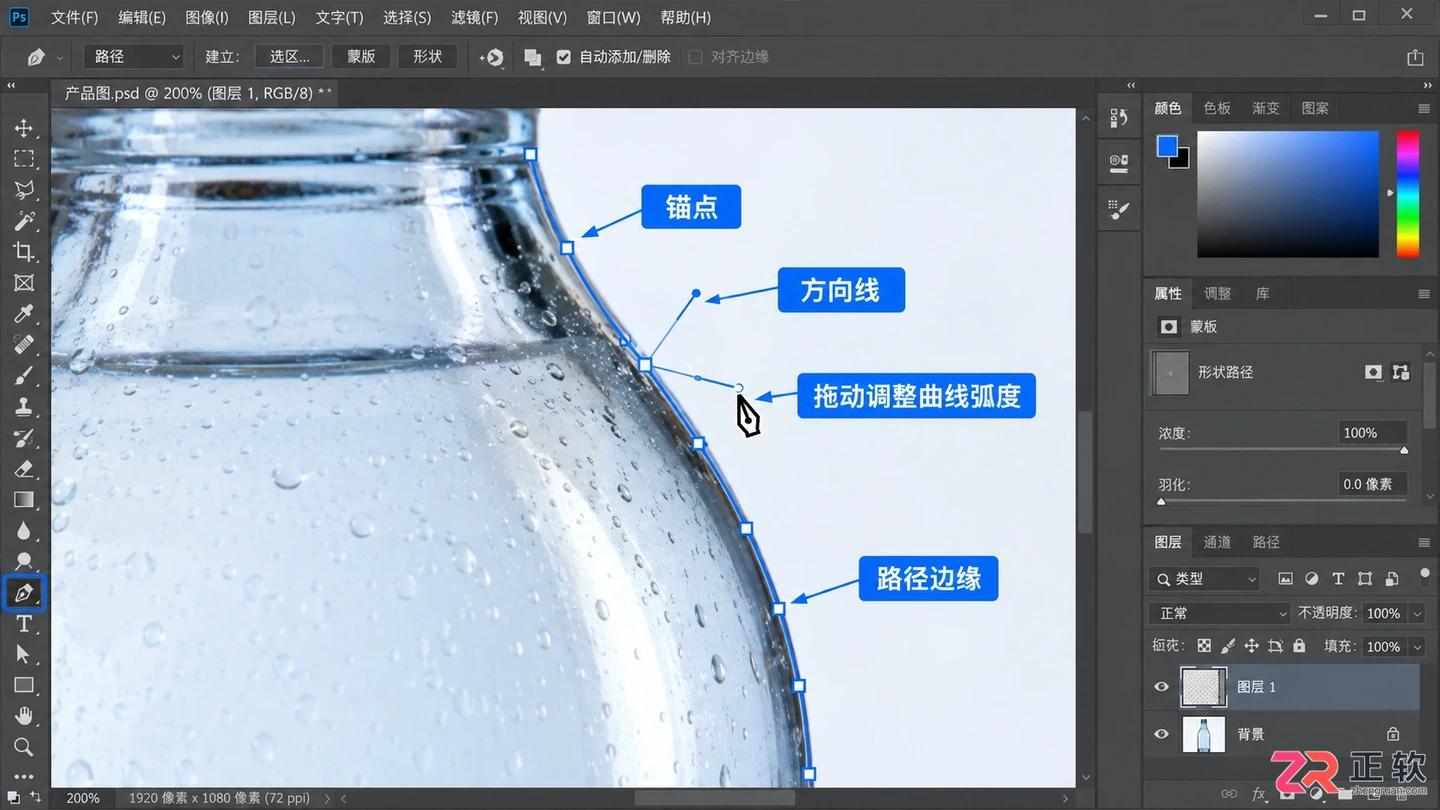Select the Path Selection arrow tool

coord(24,654)
